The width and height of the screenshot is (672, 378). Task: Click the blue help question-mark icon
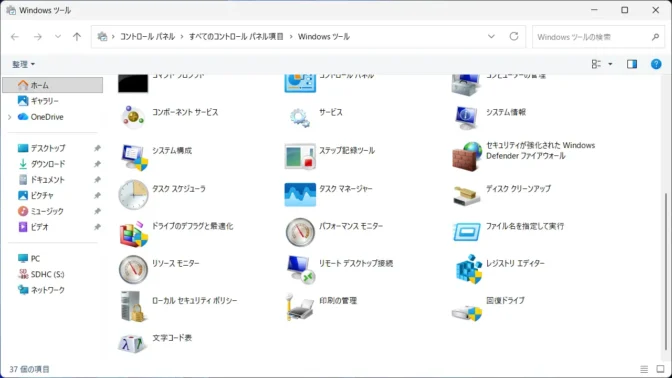pos(656,64)
